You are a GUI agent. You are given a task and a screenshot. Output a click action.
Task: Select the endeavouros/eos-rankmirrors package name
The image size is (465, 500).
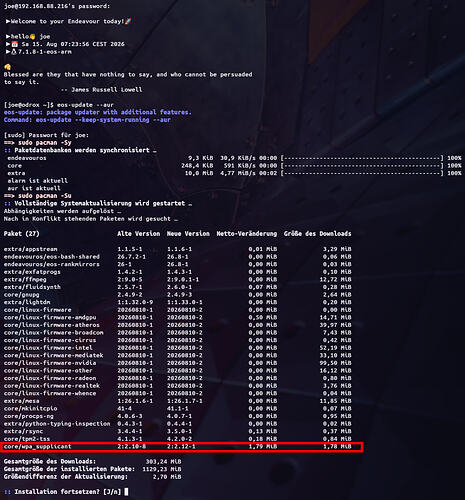[x=52, y=264]
